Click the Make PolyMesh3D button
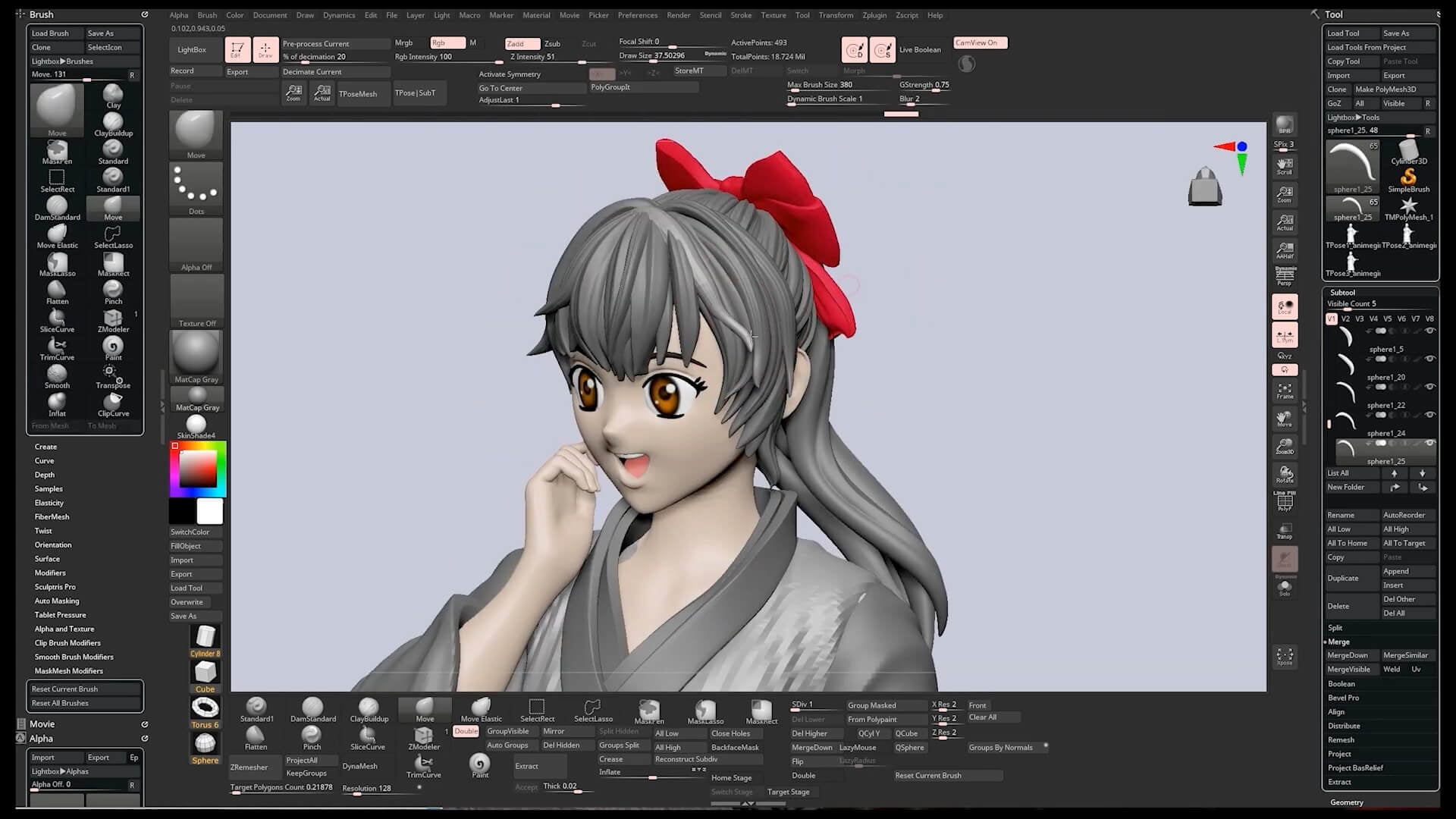The image size is (1456, 819). [x=1394, y=89]
